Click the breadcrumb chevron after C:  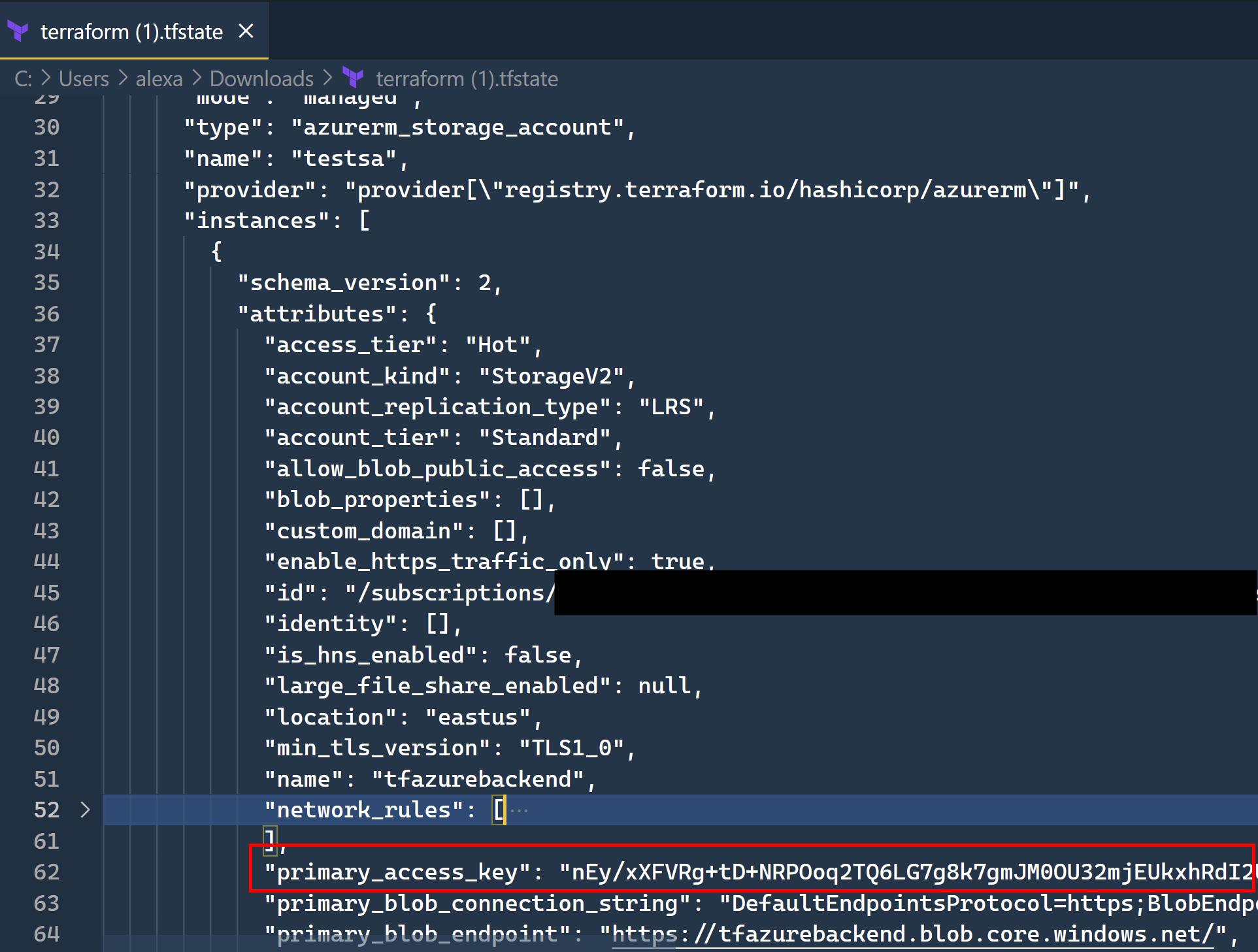[x=44, y=78]
